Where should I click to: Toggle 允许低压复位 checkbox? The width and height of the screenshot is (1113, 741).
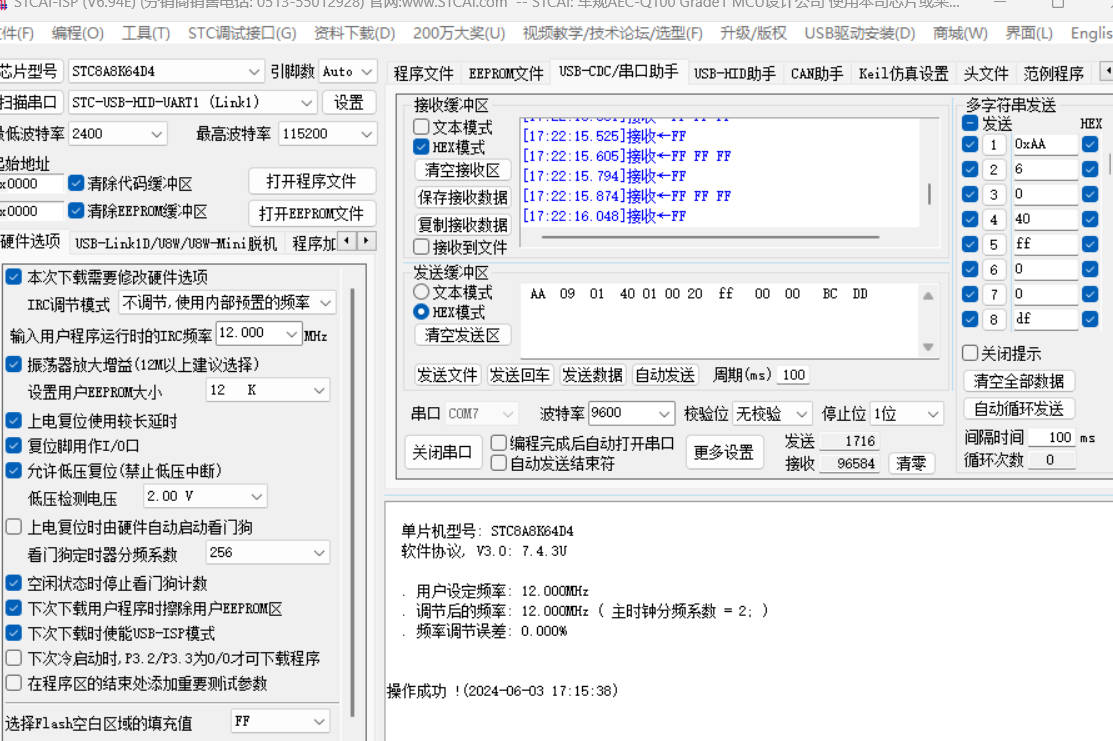13,470
